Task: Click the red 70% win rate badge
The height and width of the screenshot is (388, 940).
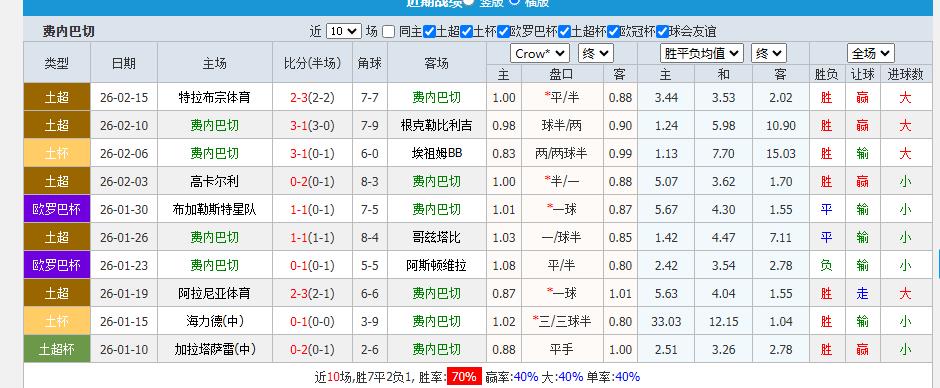Action: (464, 377)
